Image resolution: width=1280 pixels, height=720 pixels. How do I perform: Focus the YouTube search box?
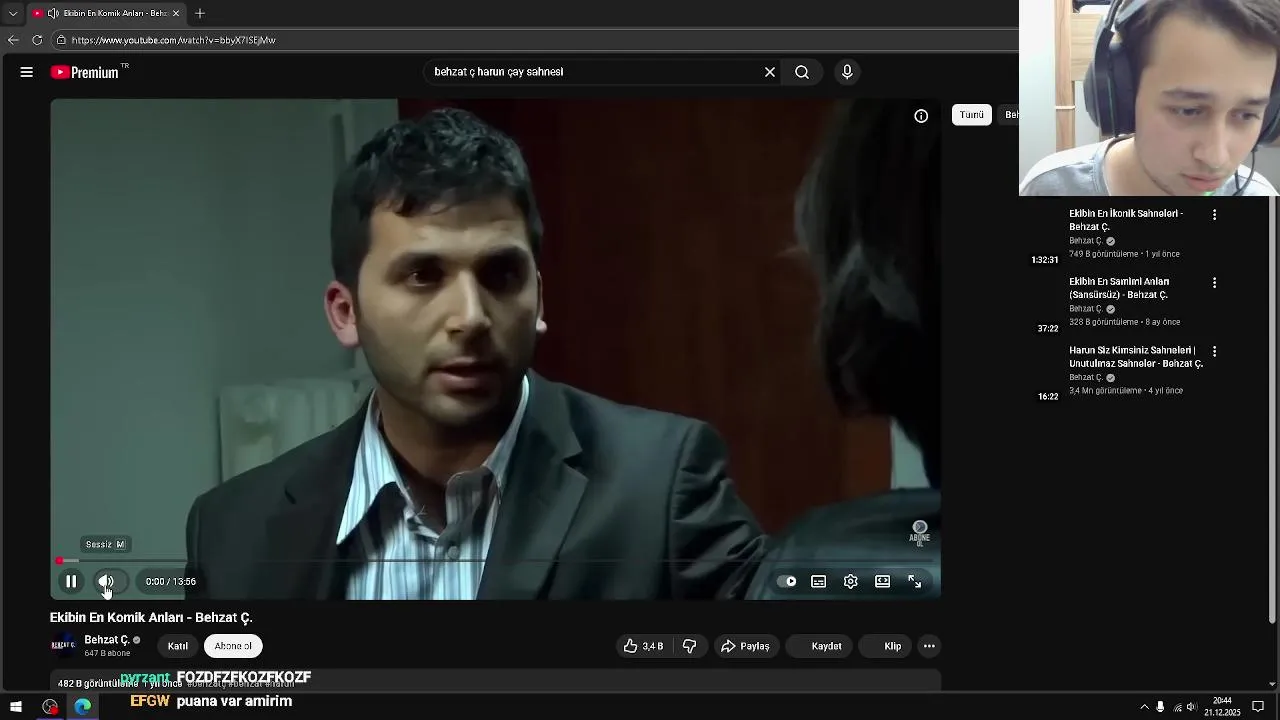[595, 72]
